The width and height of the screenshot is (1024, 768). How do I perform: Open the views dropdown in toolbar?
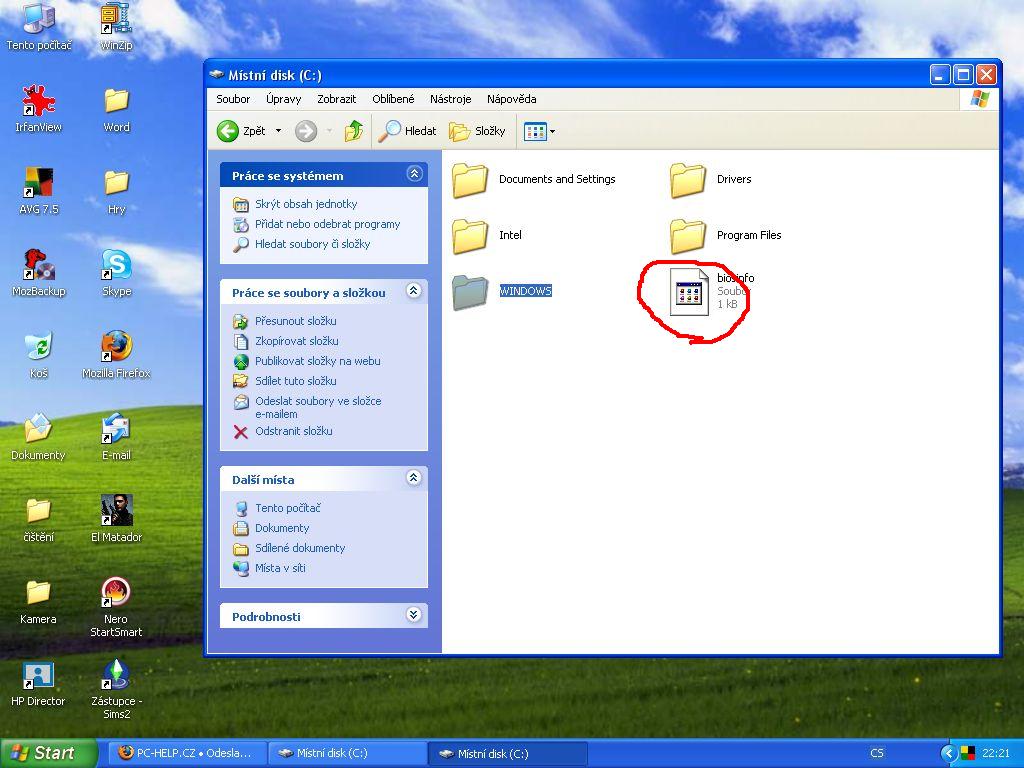tap(540, 131)
